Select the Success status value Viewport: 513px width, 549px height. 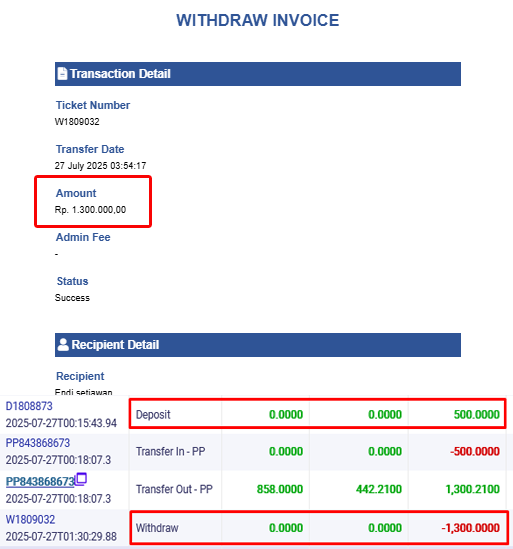tap(72, 298)
